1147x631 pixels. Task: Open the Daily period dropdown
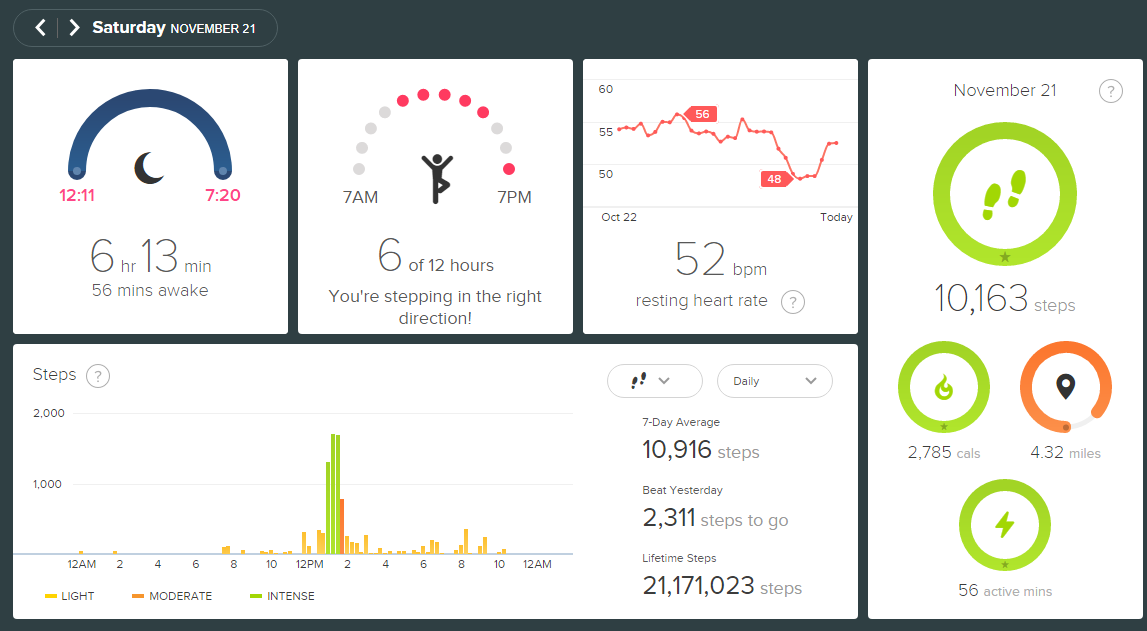pos(775,381)
